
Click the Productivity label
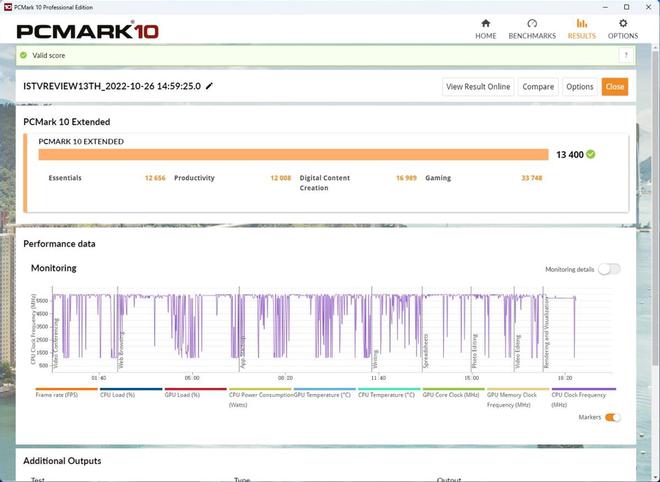(194, 178)
